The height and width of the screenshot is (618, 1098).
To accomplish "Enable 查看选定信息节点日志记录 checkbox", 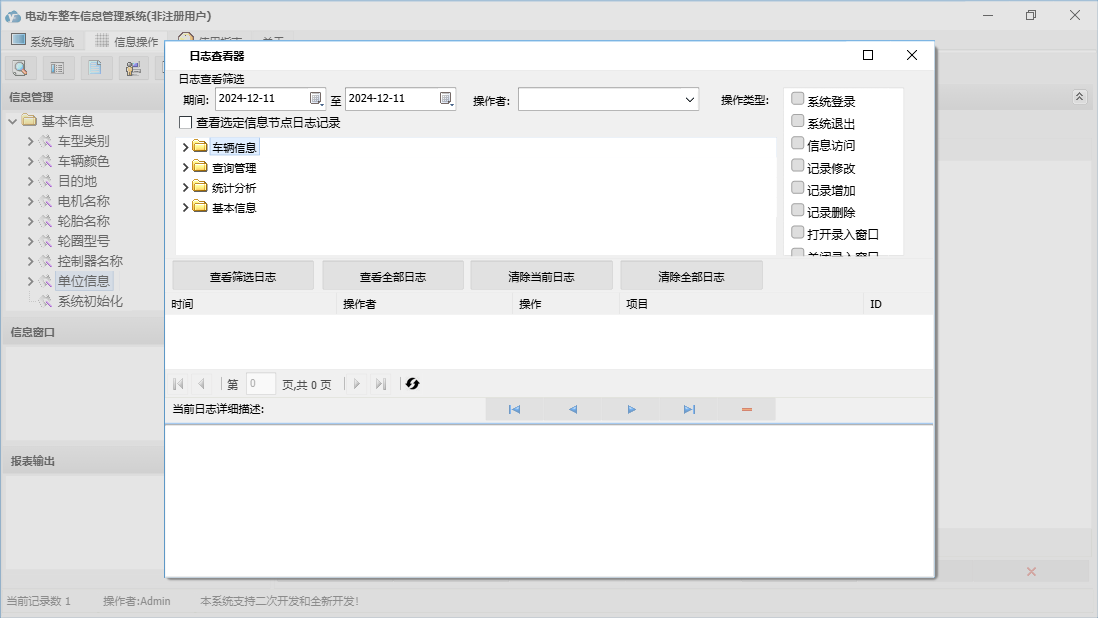I will pos(185,123).
